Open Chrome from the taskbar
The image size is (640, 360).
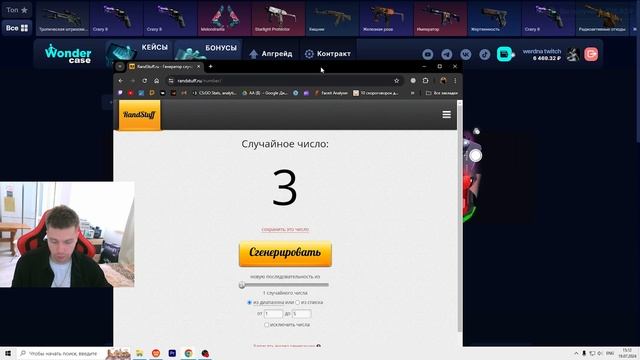[188, 353]
